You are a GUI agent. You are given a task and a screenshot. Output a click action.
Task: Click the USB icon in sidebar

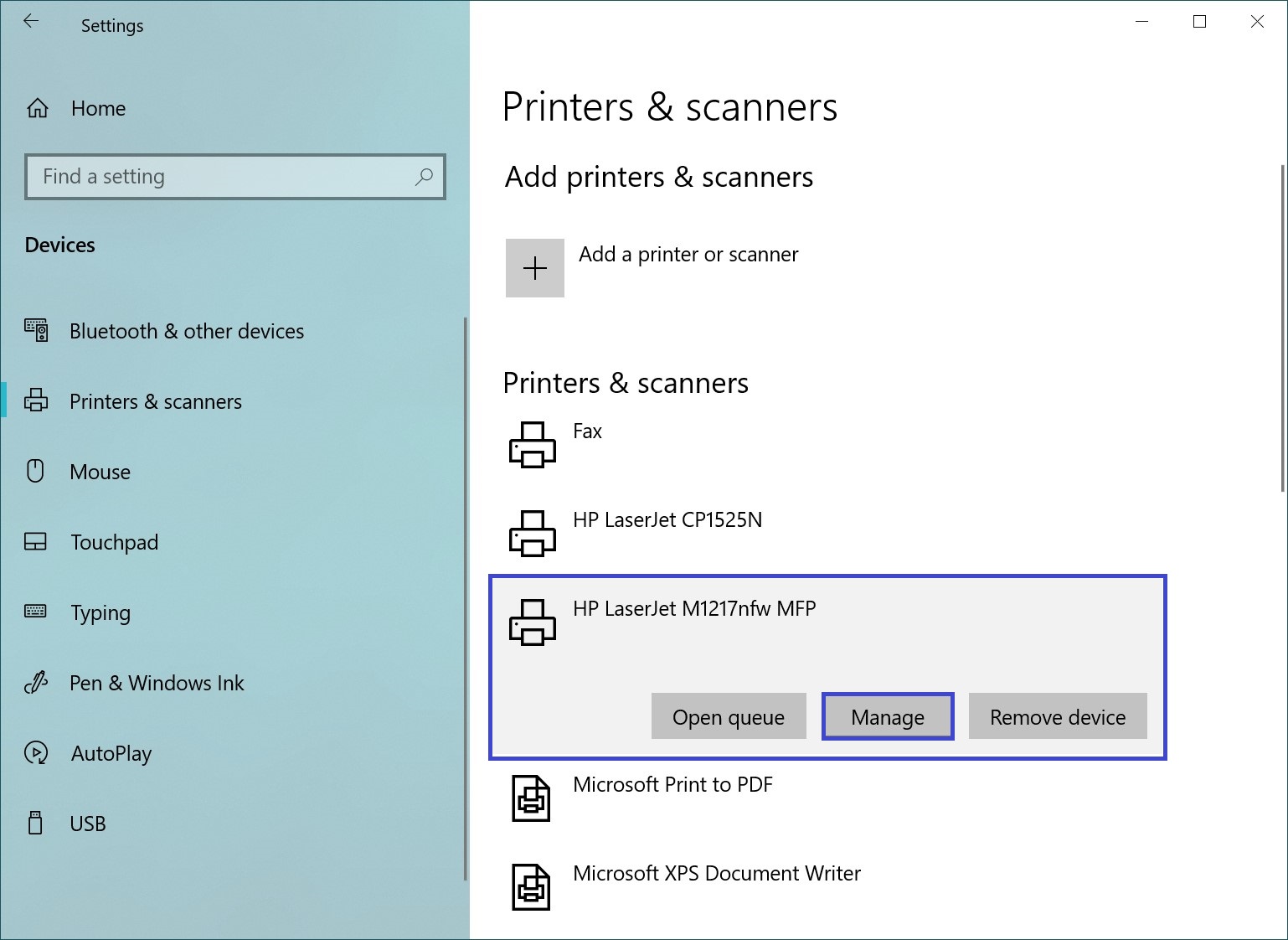pyautogui.click(x=35, y=823)
